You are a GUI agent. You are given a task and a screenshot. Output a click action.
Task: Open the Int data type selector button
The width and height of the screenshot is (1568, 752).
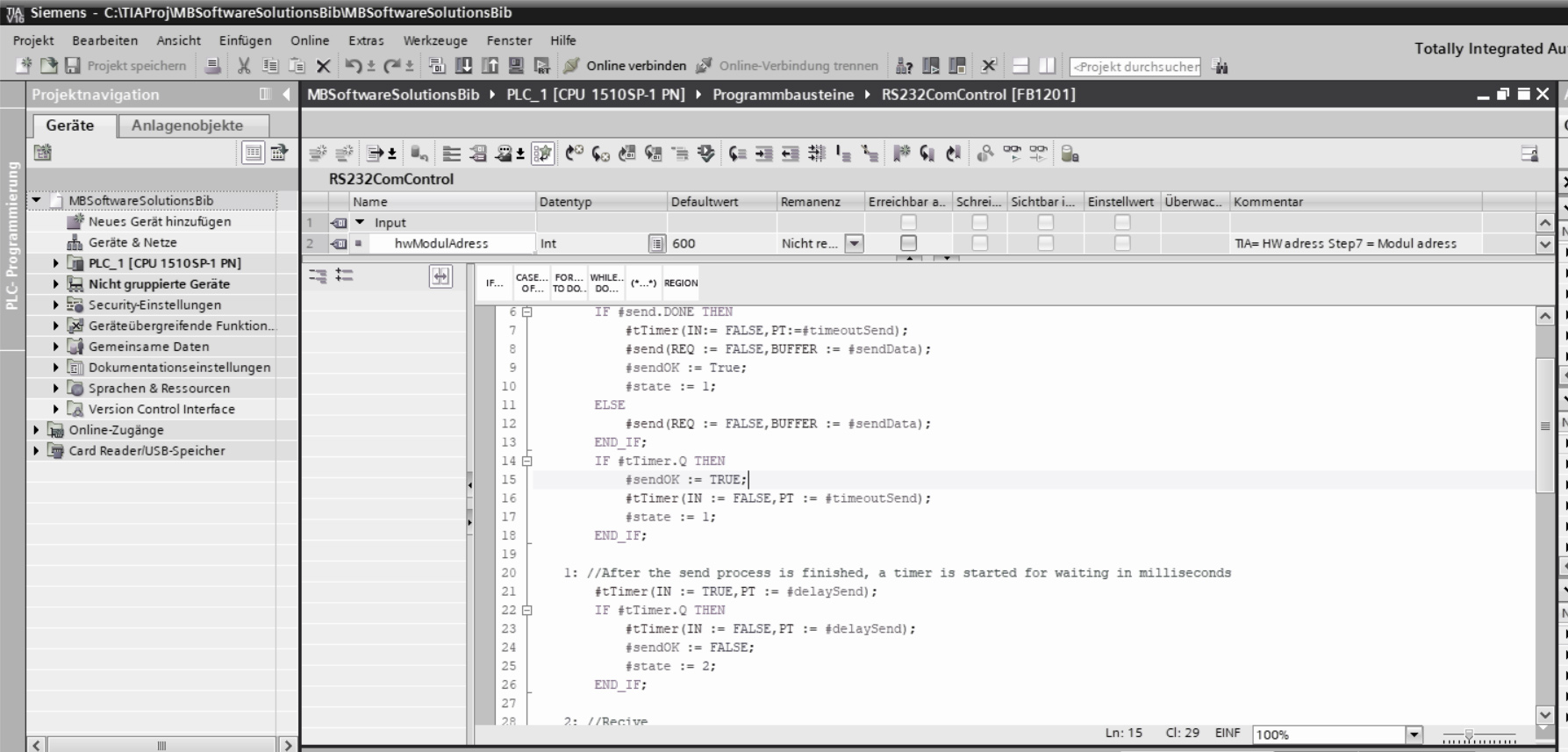(656, 243)
